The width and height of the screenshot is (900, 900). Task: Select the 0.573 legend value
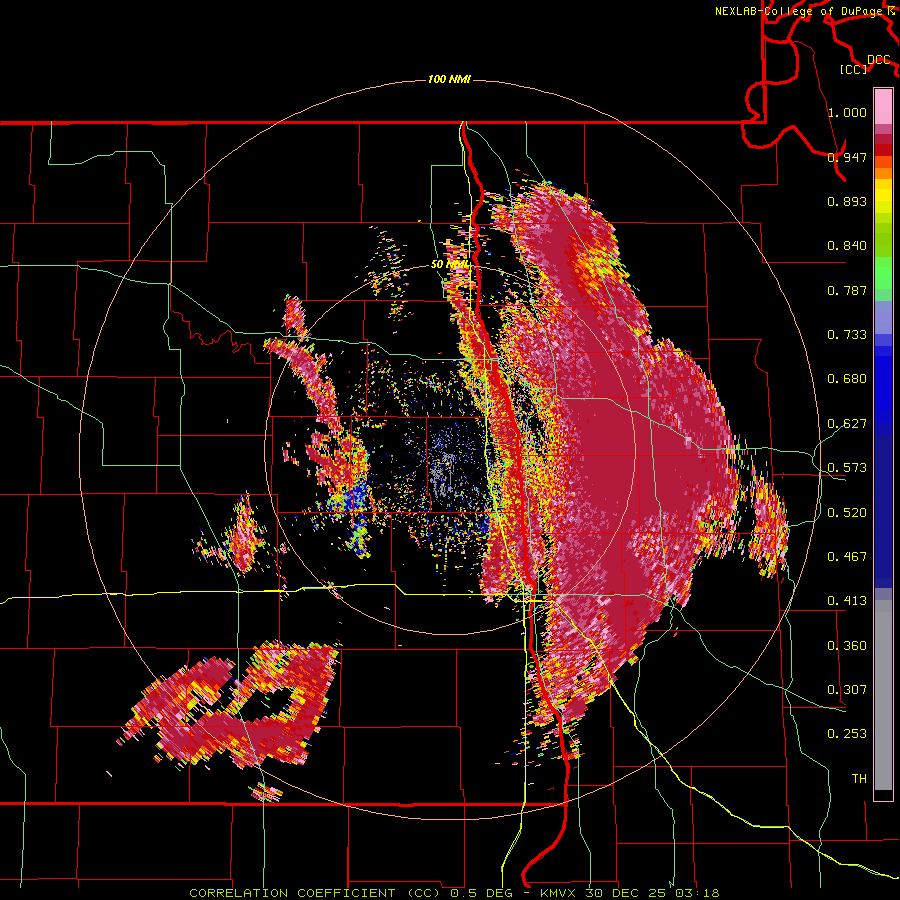click(847, 468)
